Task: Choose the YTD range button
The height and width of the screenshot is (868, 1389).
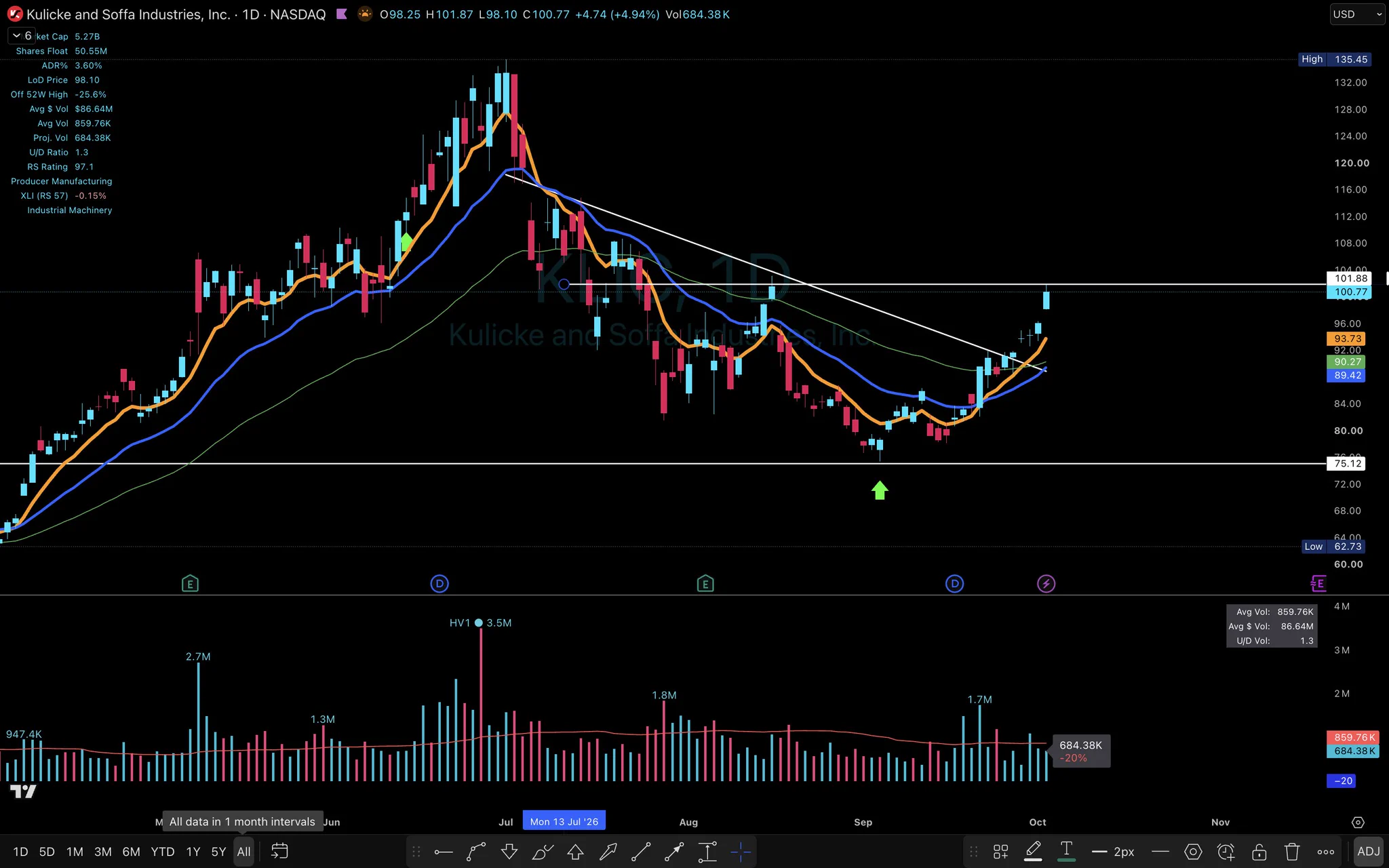Action: coord(163,852)
